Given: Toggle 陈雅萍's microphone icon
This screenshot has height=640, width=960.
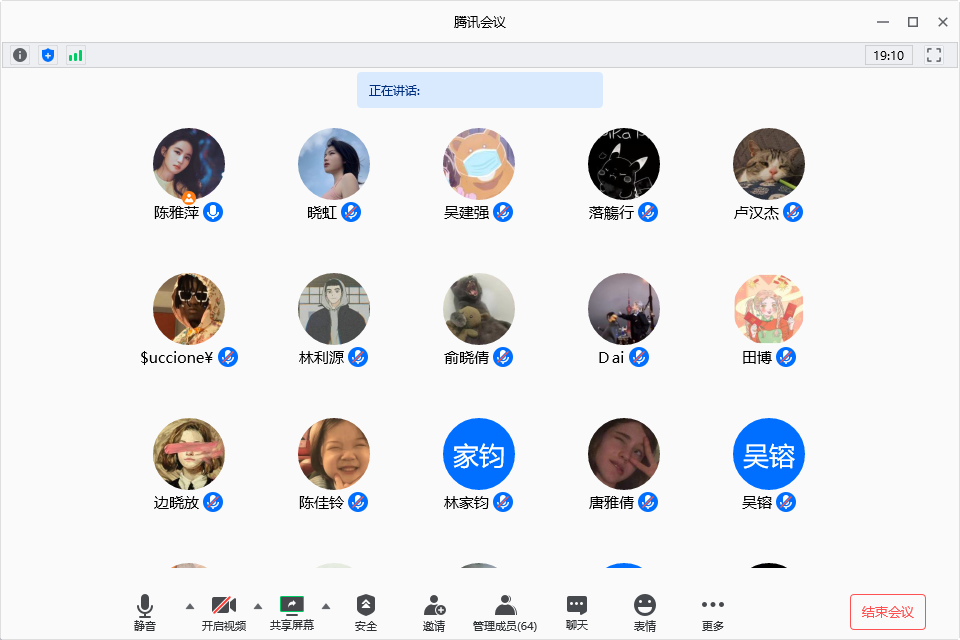Looking at the screenshot, I should (x=213, y=212).
